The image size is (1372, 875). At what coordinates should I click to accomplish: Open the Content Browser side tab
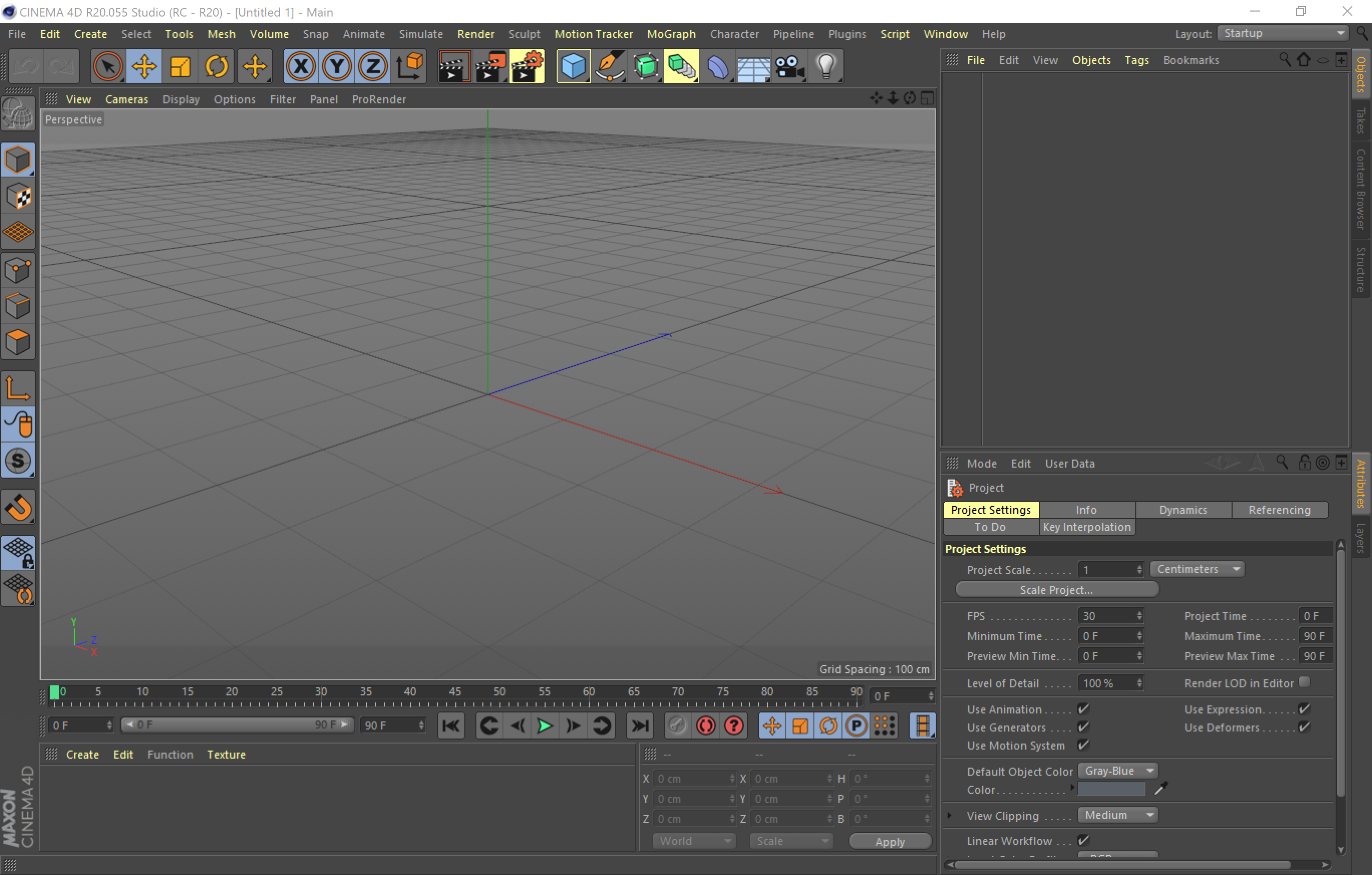[x=1362, y=189]
